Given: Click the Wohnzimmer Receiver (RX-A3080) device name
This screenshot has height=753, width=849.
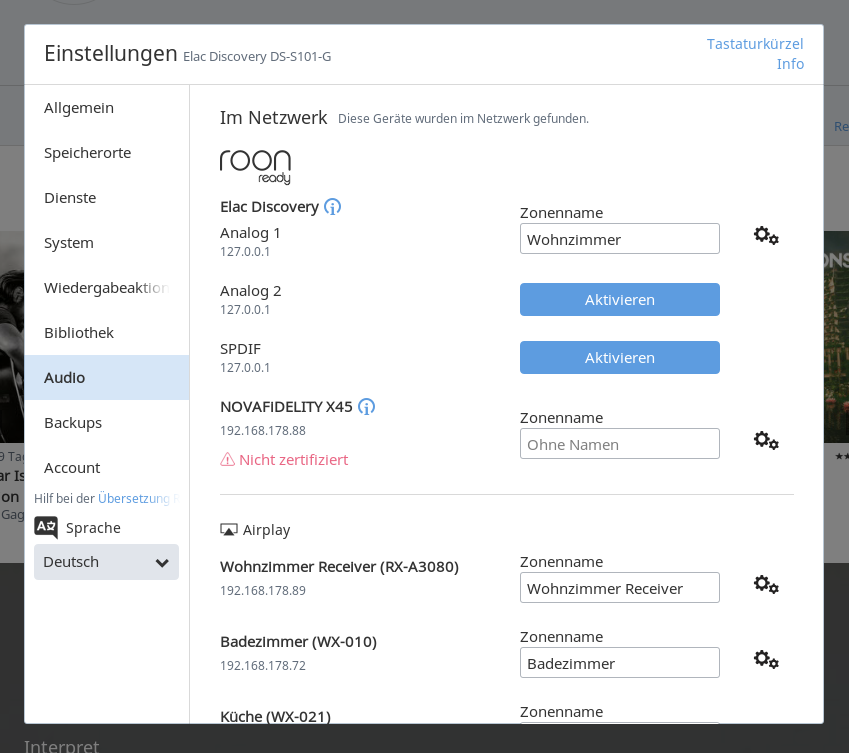Looking at the screenshot, I should [x=339, y=567].
